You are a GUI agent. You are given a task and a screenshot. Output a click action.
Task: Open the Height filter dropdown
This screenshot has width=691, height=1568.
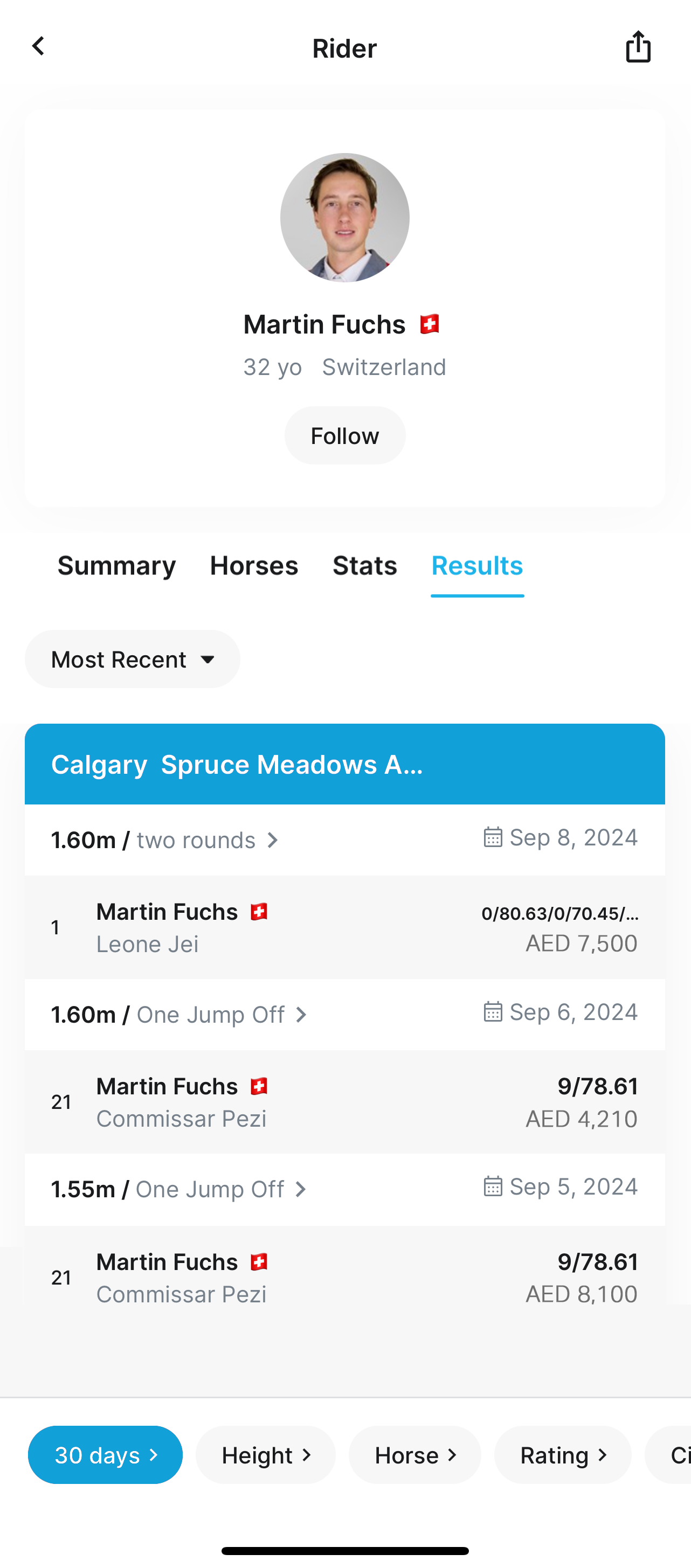pos(265,1455)
